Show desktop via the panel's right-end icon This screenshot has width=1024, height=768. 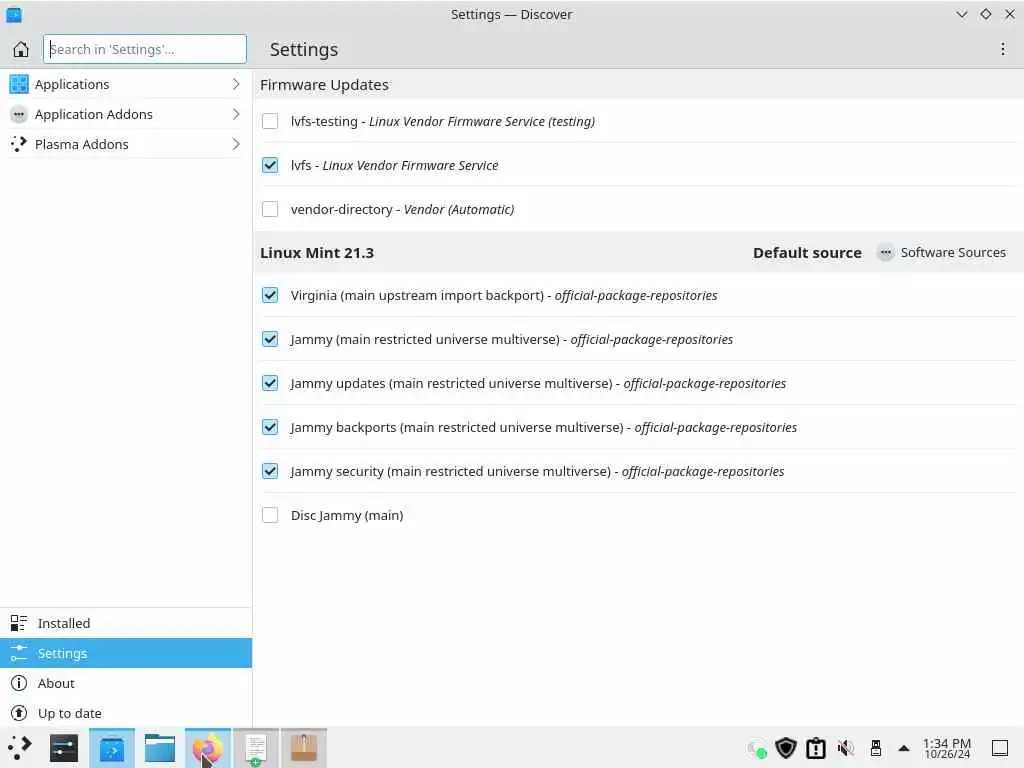click(x=1000, y=748)
